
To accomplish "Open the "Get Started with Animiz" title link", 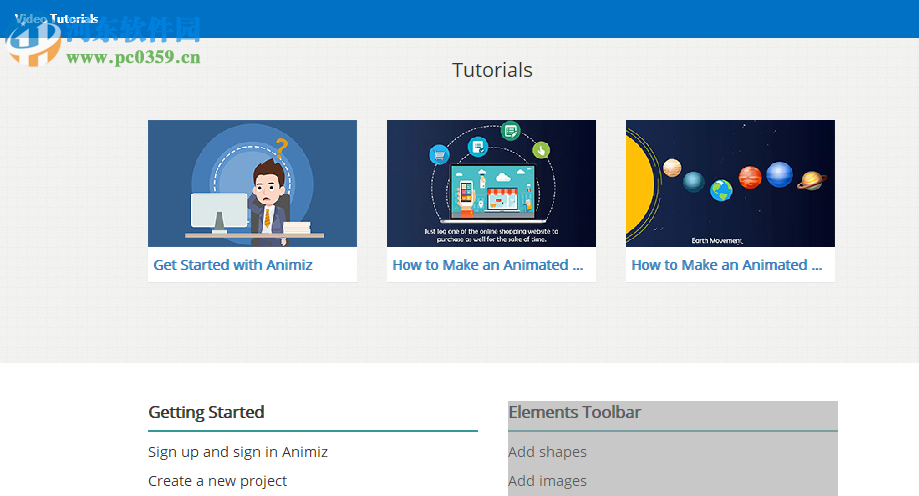I will [233, 265].
